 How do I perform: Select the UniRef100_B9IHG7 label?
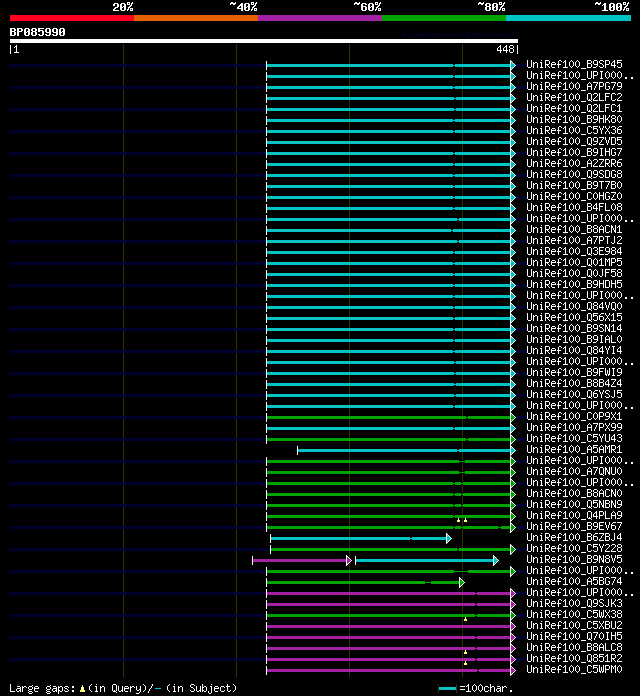(574, 152)
